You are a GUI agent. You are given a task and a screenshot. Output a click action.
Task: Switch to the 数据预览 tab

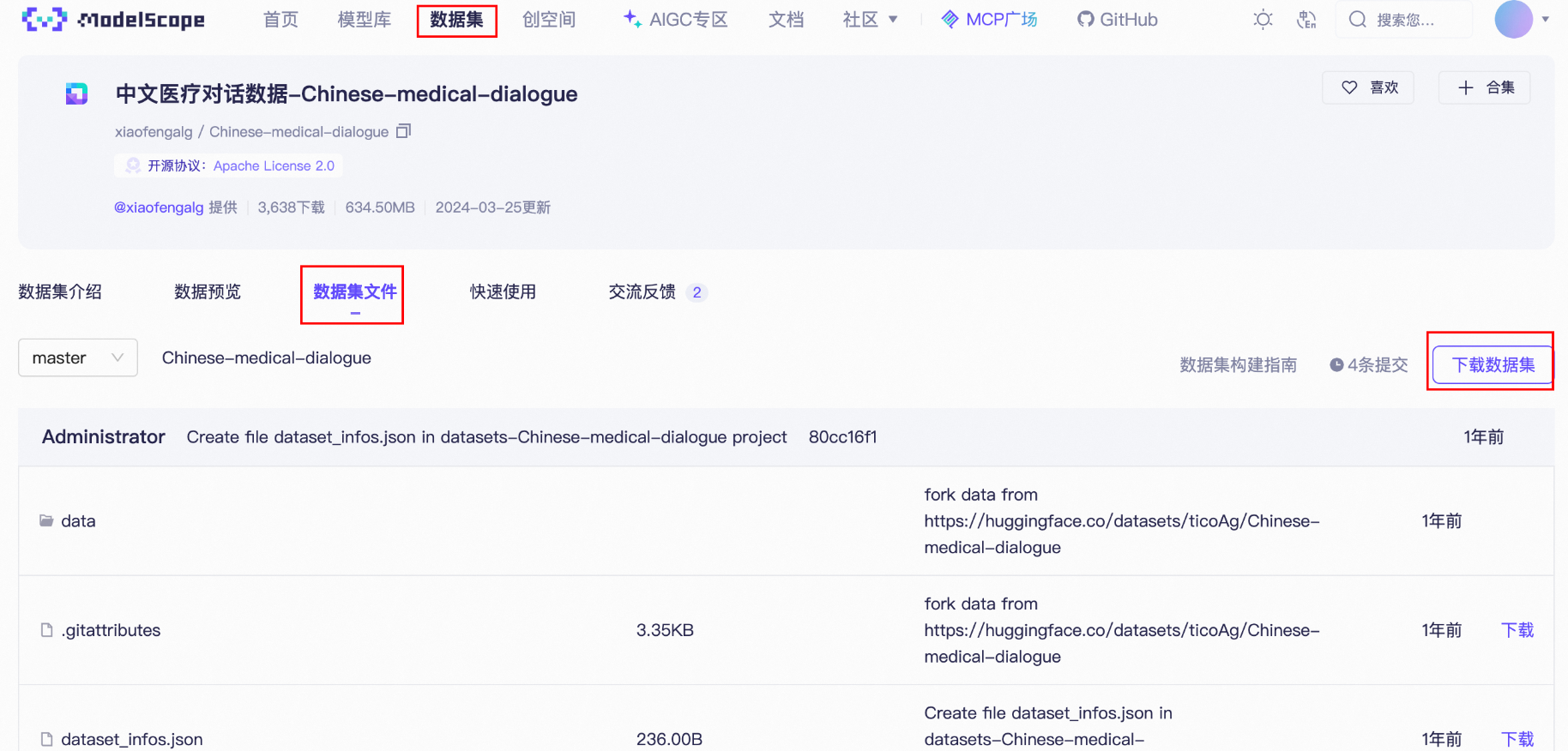click(x=208, y=292)
